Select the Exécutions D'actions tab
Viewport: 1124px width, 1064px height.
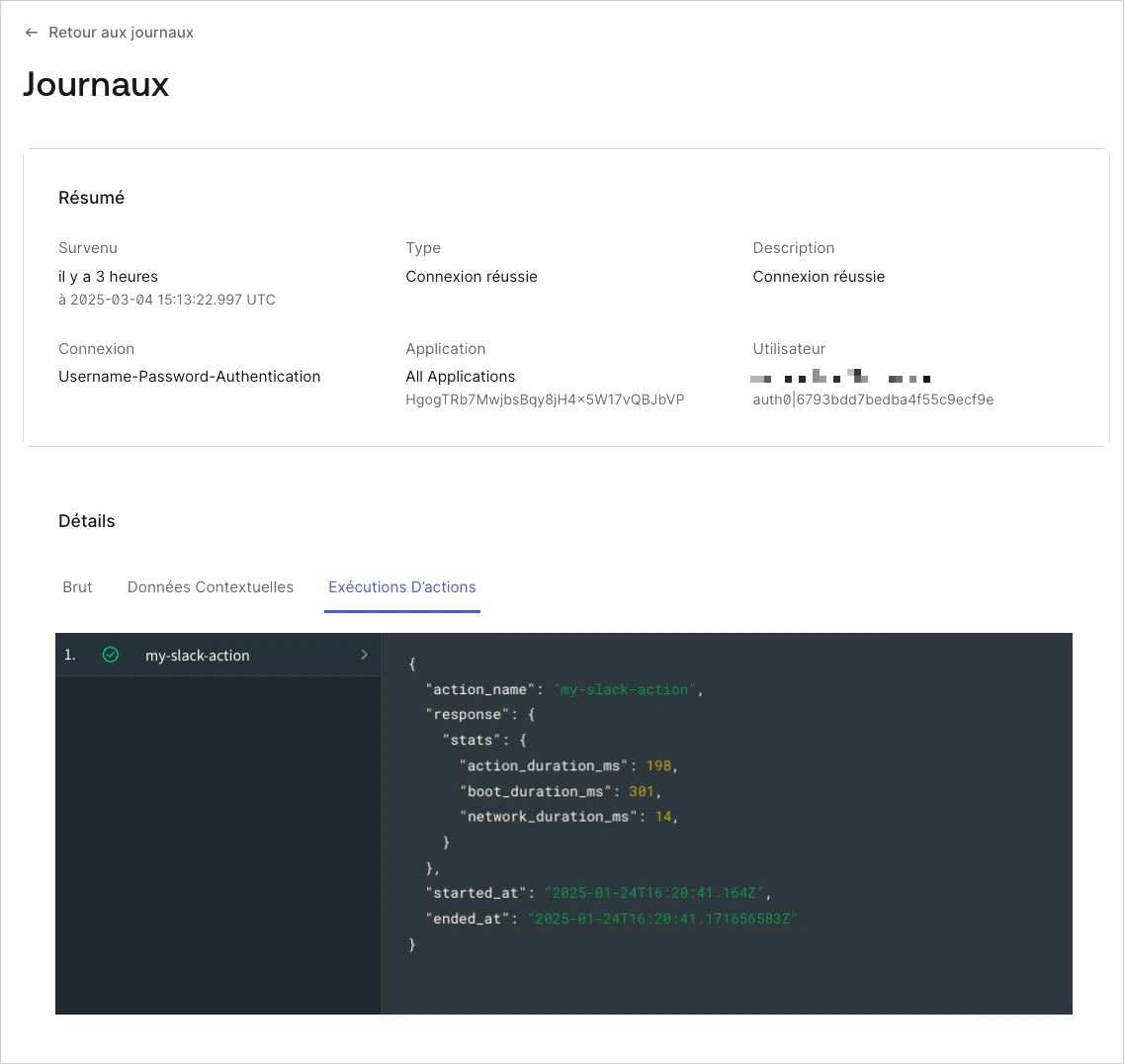pos(402,587)
